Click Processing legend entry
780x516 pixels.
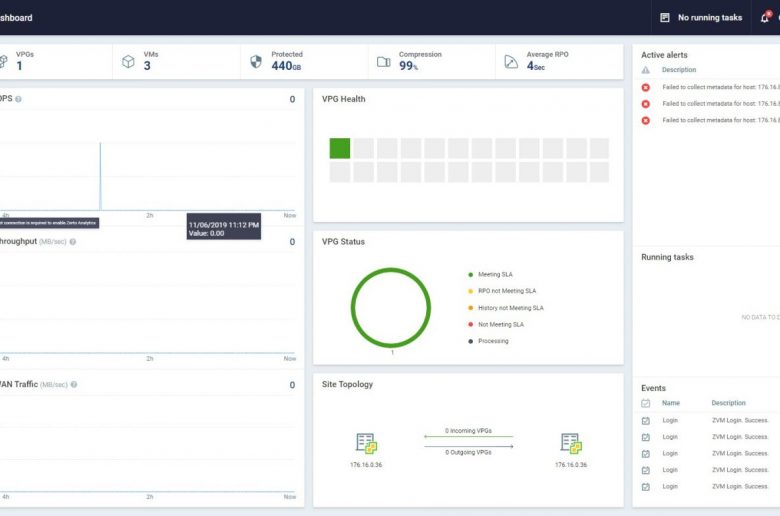click(x=488, y=341)
